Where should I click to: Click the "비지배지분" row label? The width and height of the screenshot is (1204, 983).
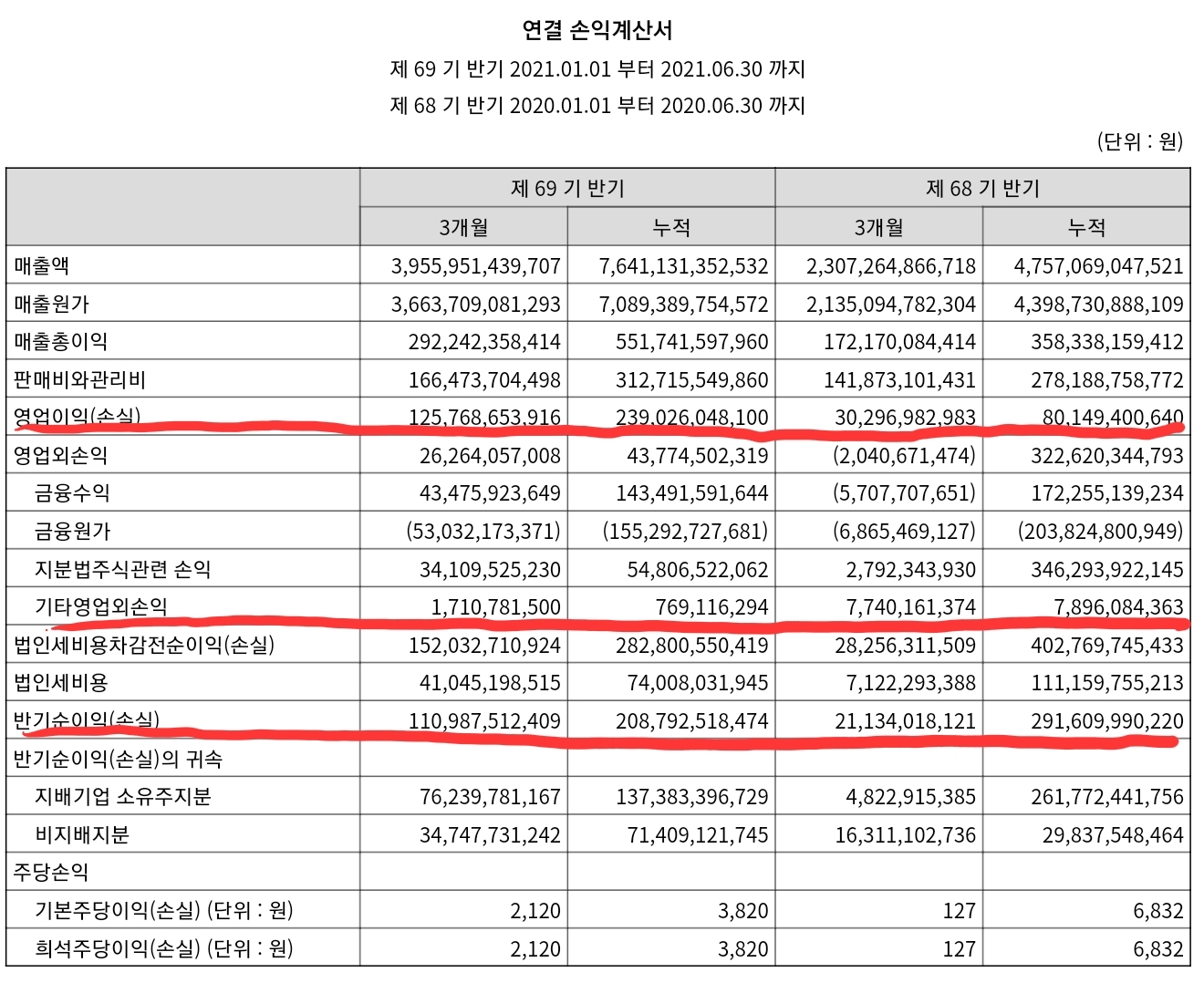(x=82, y=834)
